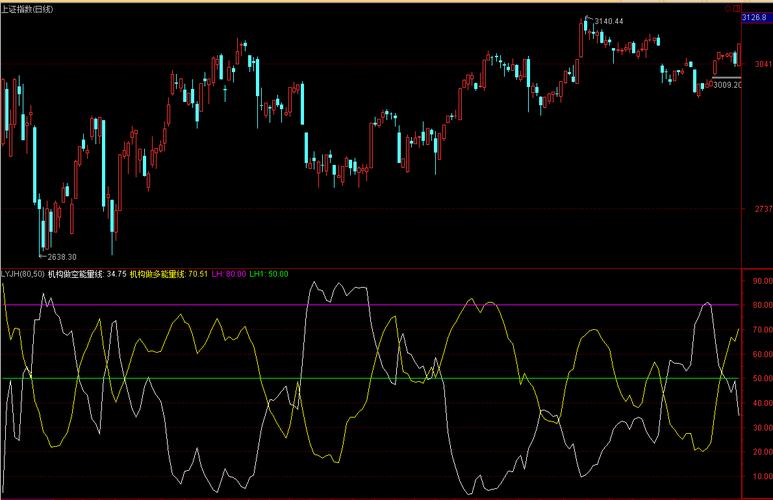Click the '60.00' indicator axis value
Screen dimensions: 773x500
point(762,354)
